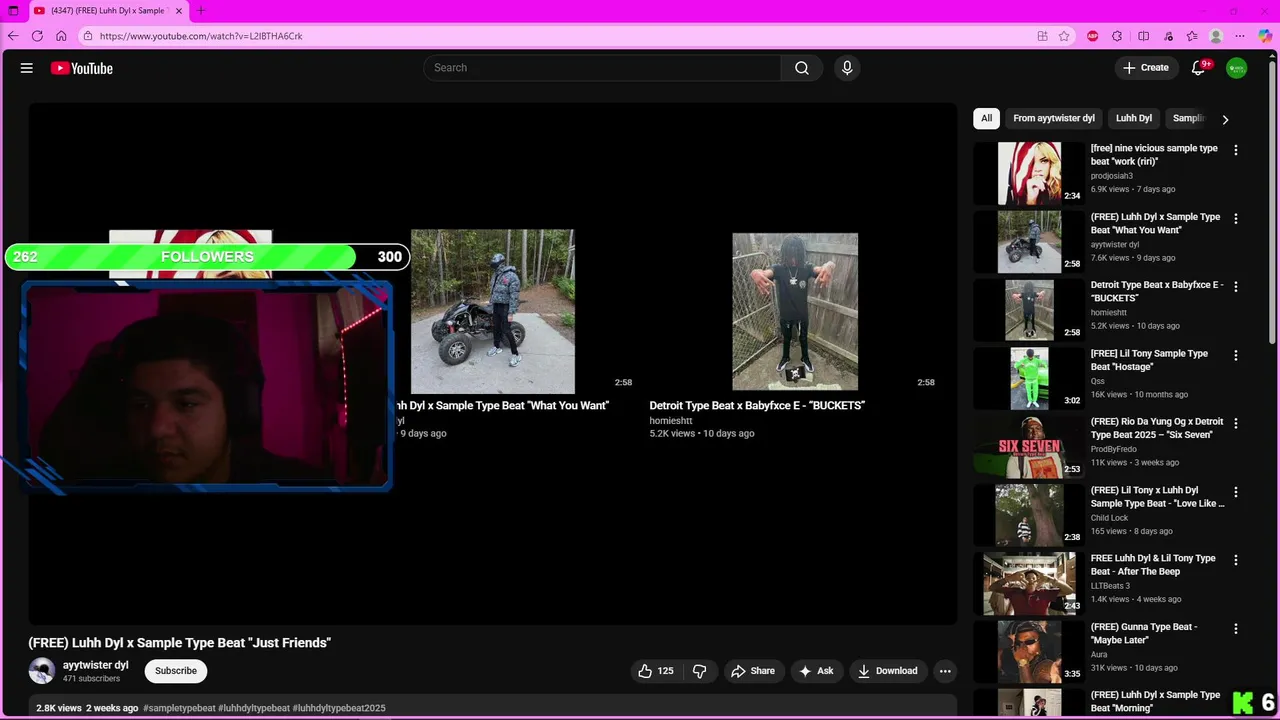Select the Luhh Dyl filter chip

tap(1134, 118)
